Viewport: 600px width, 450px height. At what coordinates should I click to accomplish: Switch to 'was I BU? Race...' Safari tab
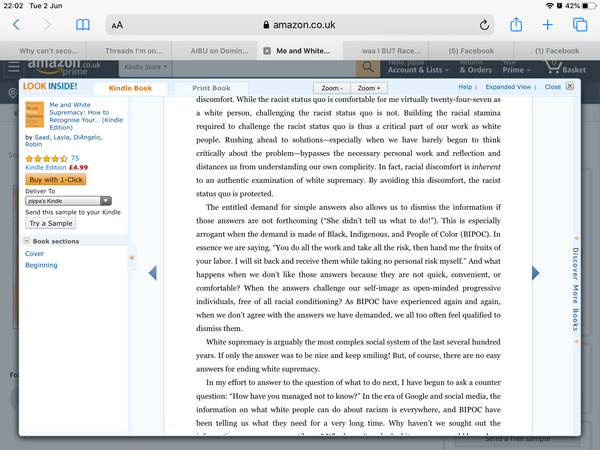386,51
